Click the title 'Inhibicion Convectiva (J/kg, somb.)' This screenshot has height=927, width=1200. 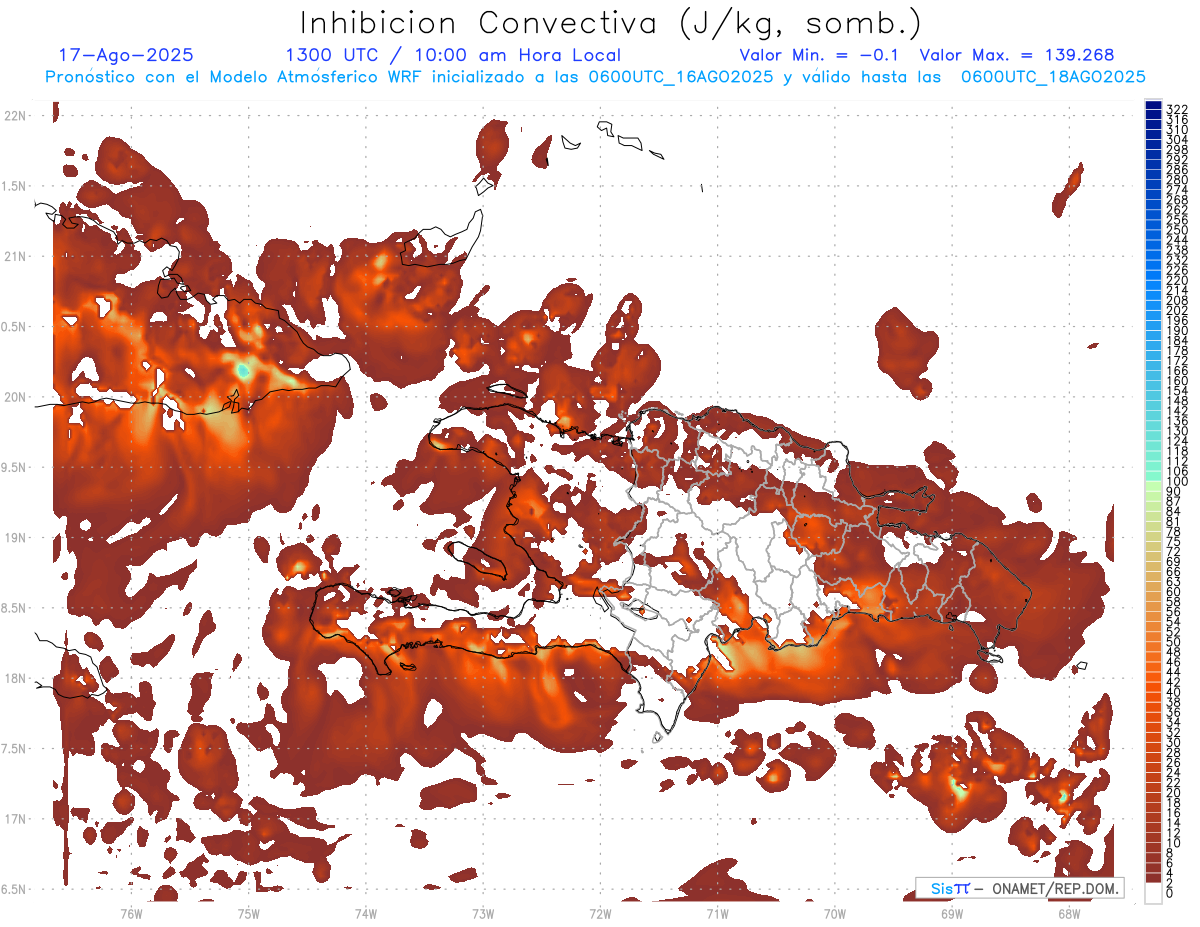(611, 23)
